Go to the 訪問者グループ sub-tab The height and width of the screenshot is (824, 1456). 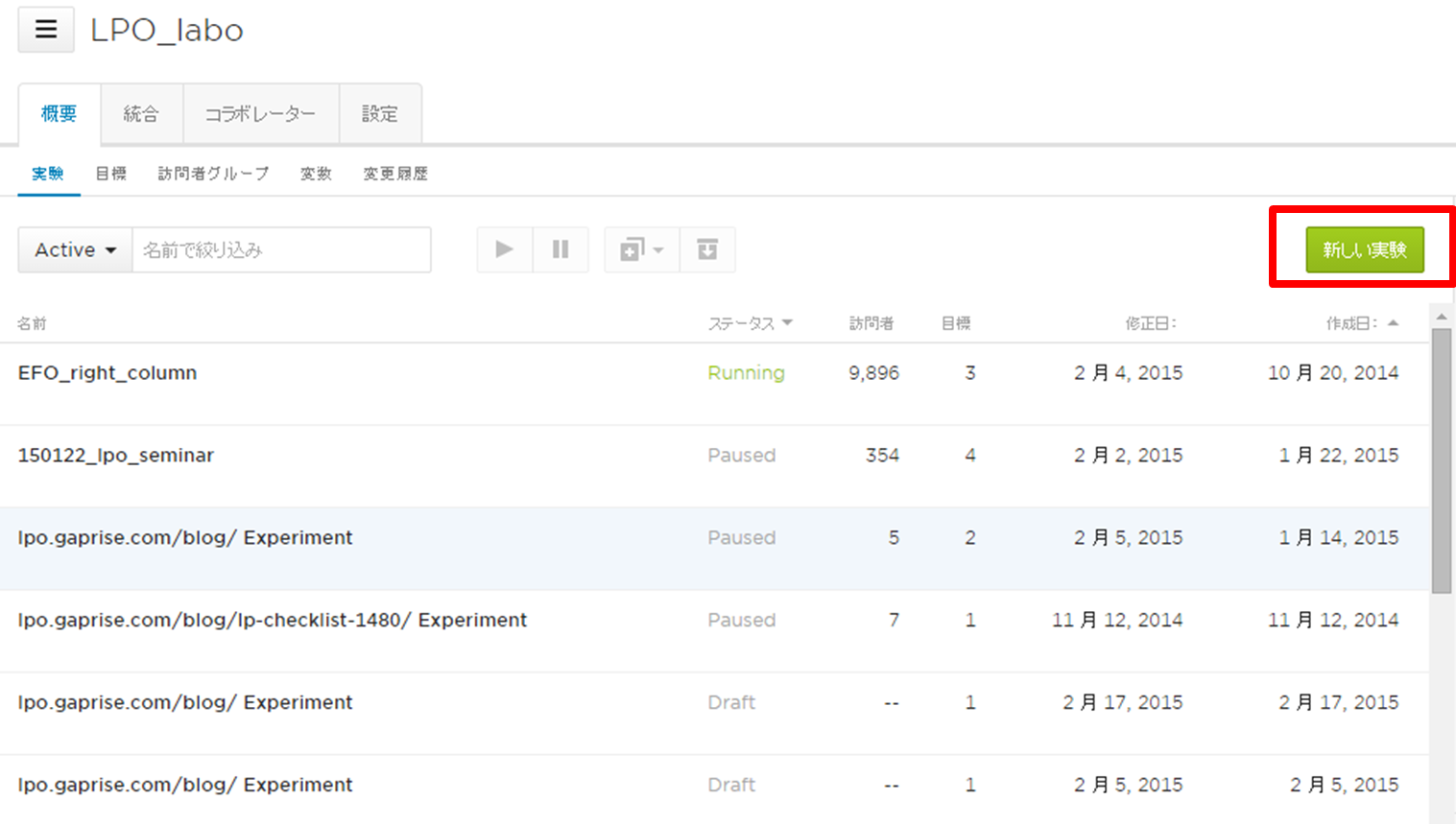click(x=213, y=174)
